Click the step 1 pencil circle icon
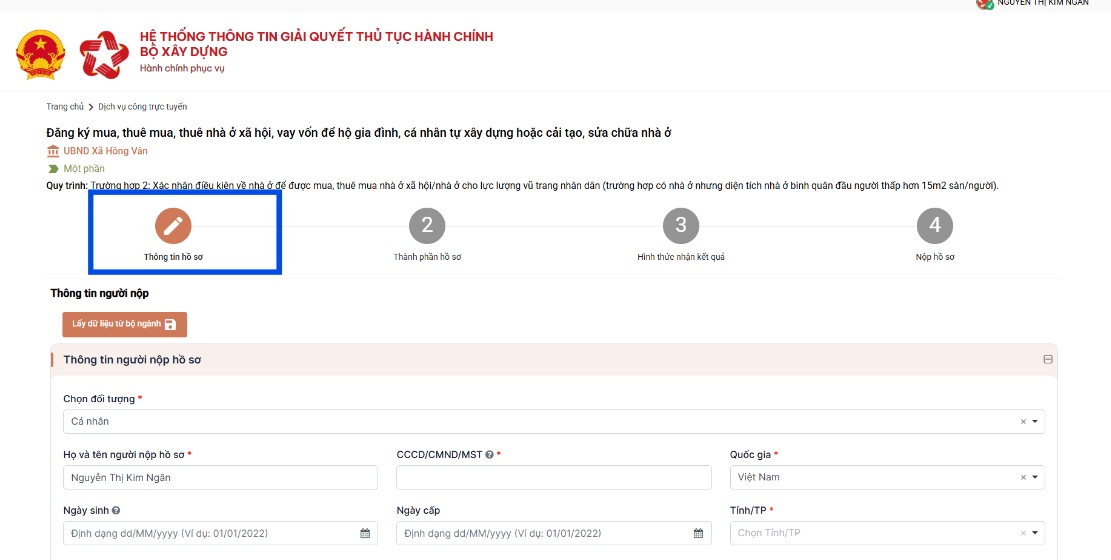The image size is (1111, 560). (173, 225)
